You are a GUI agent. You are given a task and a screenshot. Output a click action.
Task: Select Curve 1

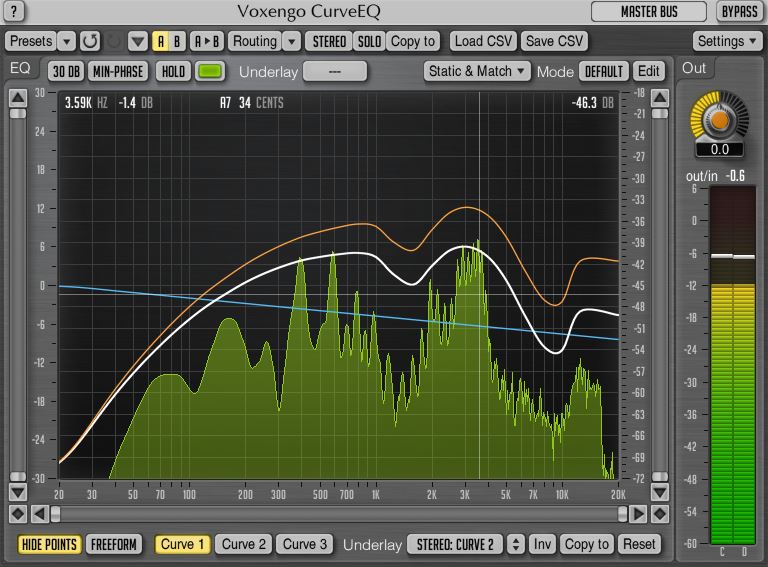[x=182, y=544]
